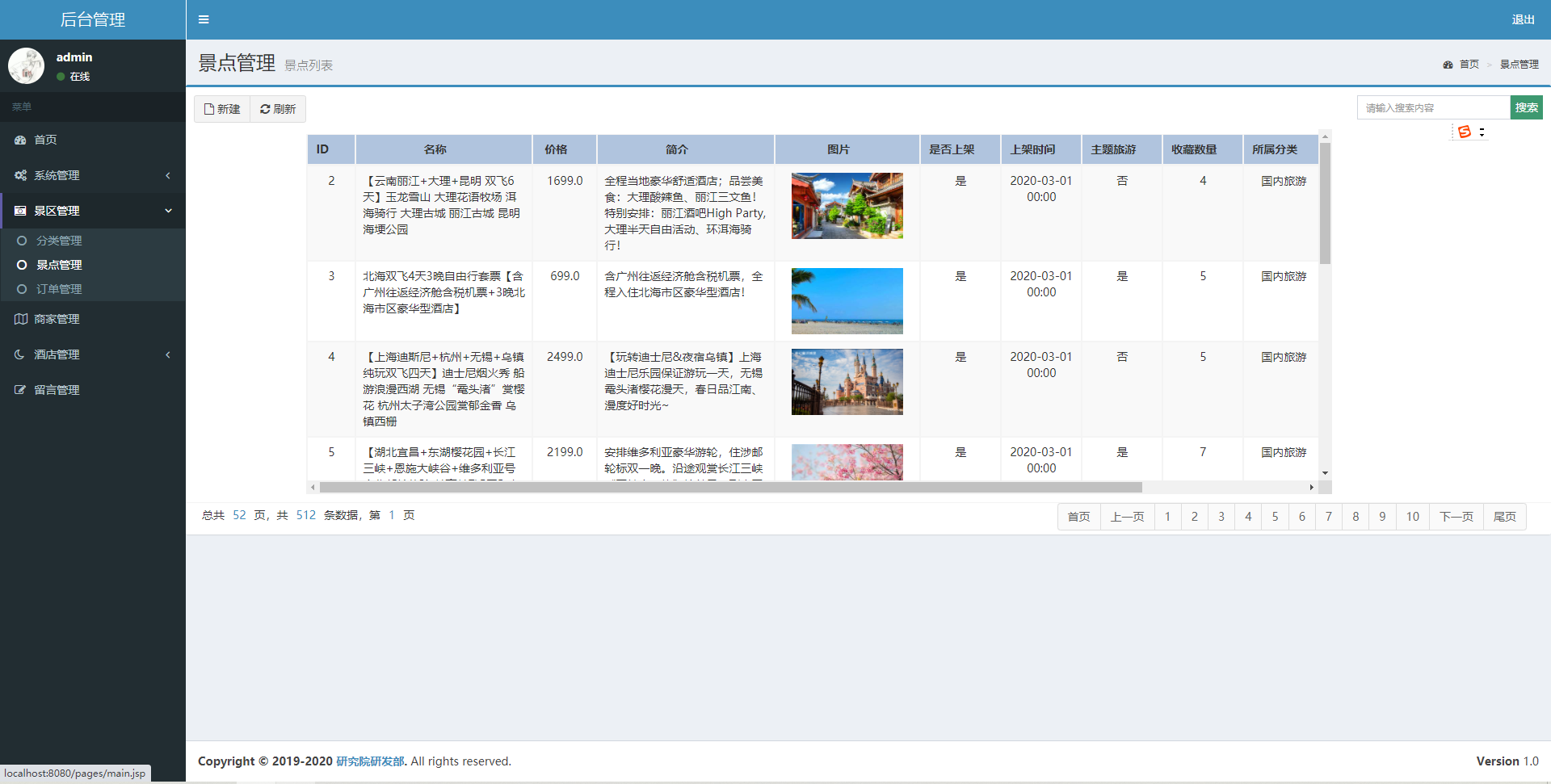
Task: Open the 首页 sidebar menu item
Action: point(93,140)
